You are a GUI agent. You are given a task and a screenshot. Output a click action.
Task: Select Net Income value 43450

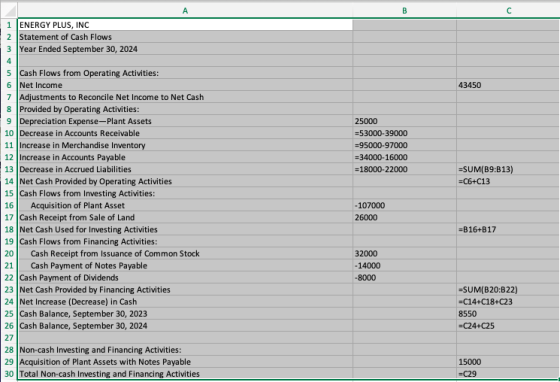tap(508, 85)
